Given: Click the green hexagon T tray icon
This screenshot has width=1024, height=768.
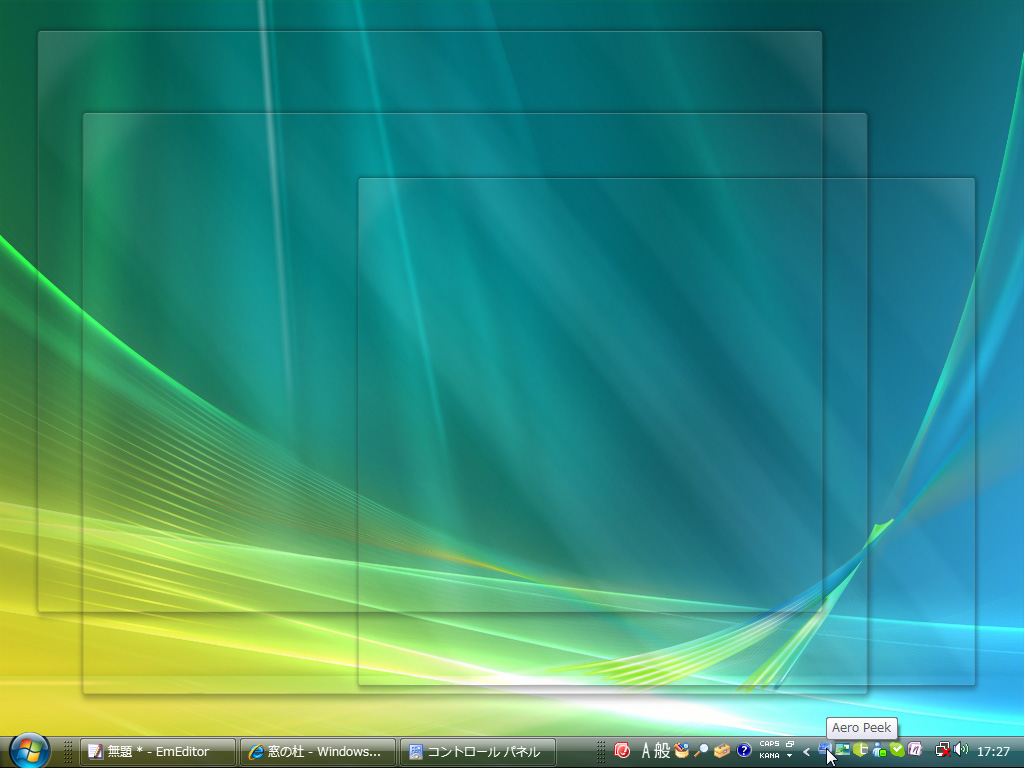Looking at the screenshot, I should click(860, 750).
